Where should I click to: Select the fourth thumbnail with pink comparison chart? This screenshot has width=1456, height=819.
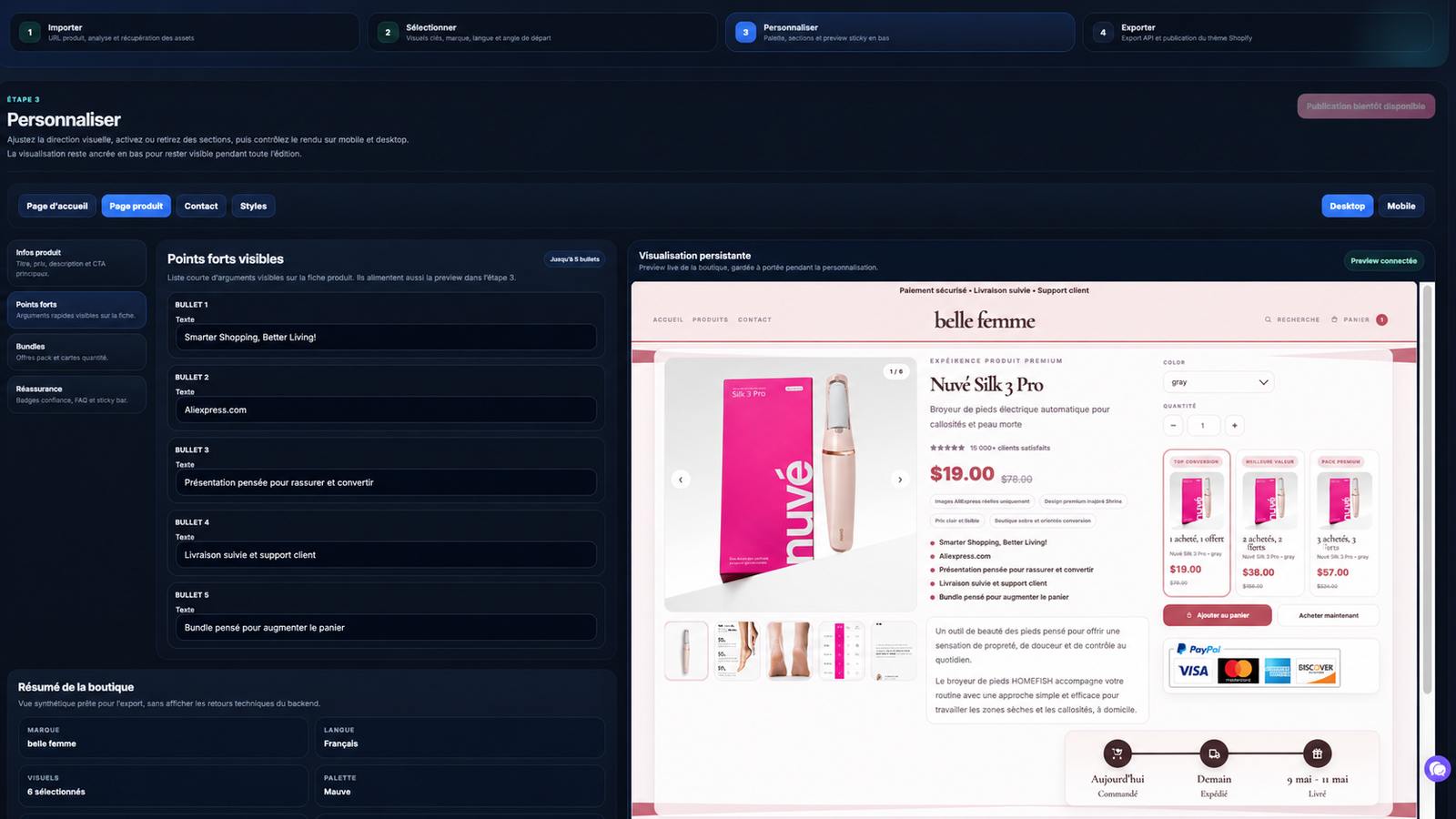tap(842, 651)
